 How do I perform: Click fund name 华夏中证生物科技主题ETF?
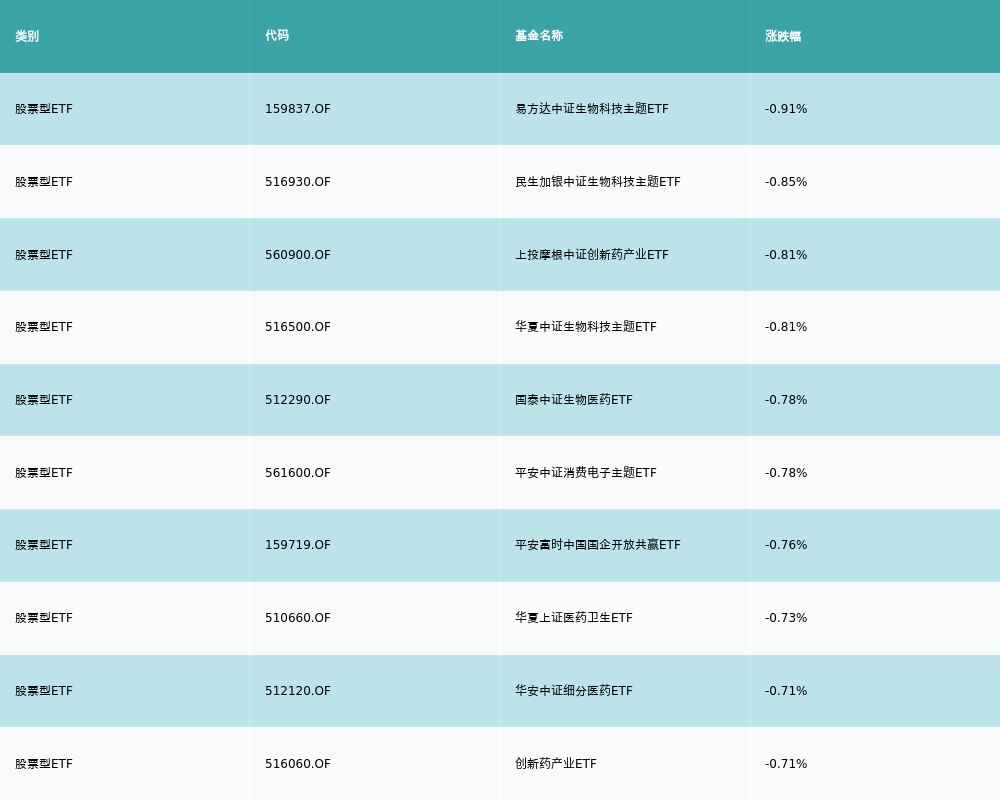585,327
